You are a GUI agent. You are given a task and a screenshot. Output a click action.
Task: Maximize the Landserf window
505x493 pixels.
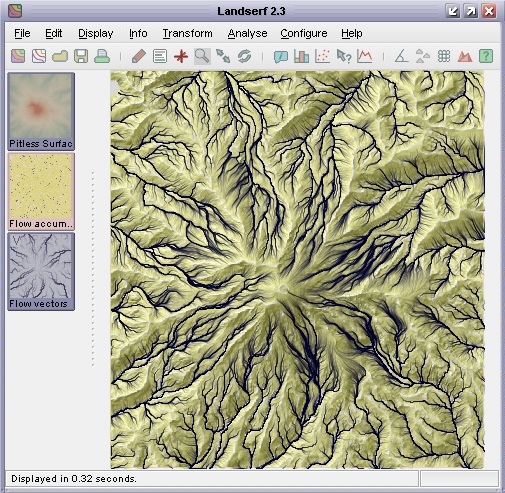(x=471, y=11)
